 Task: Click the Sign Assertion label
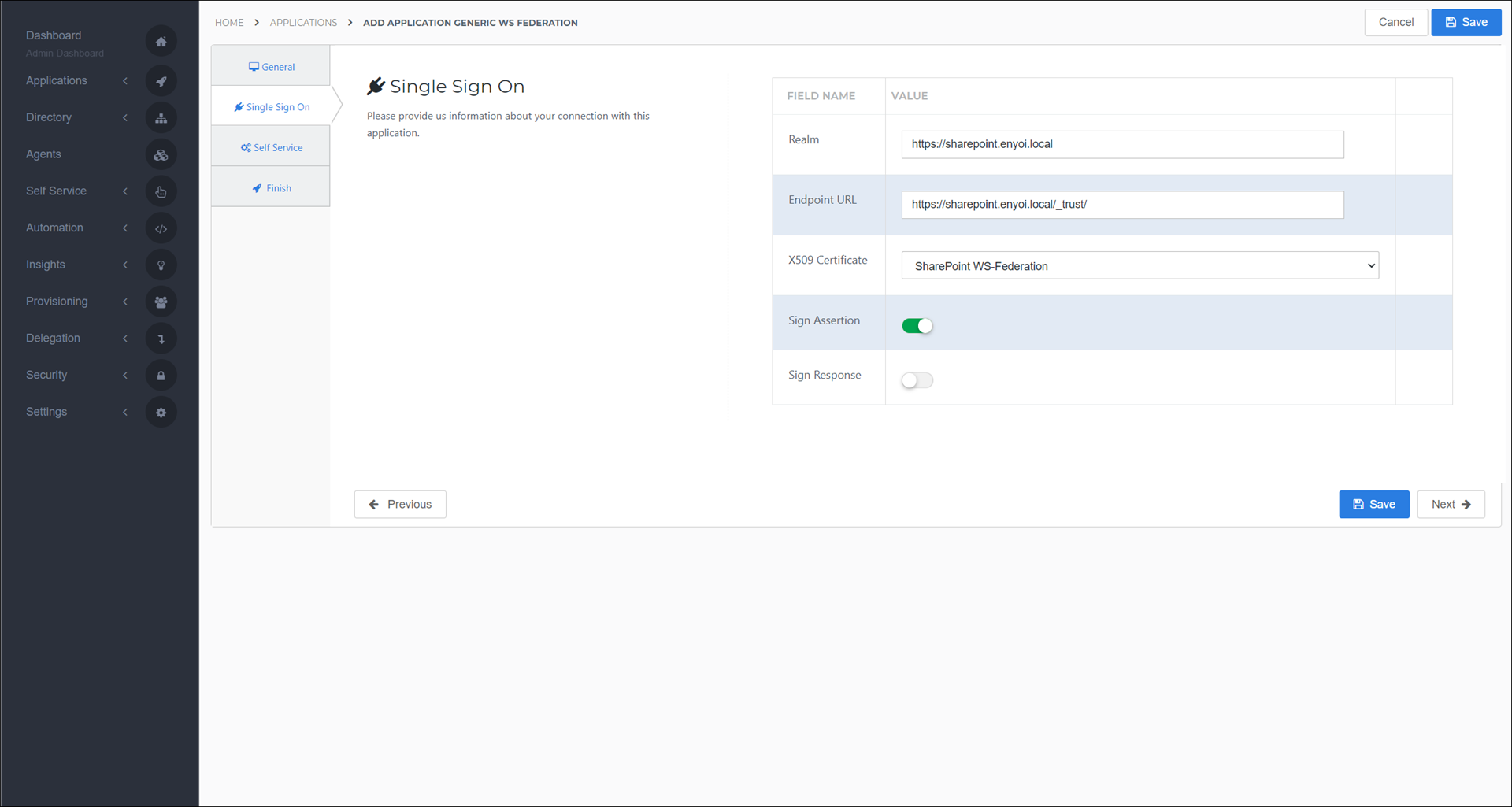[x=824, y=320]
